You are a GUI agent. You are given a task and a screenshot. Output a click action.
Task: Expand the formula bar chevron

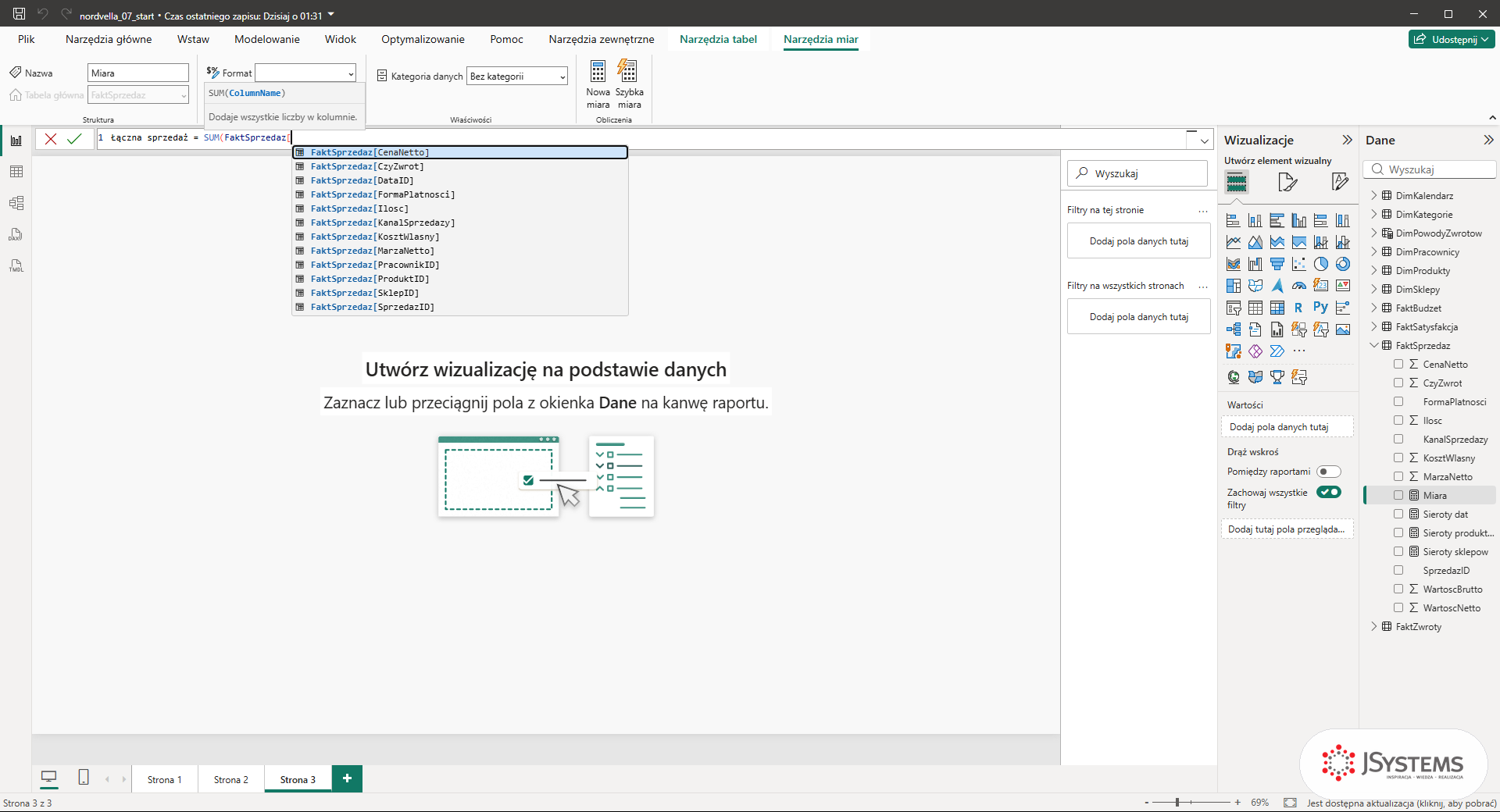pos(1205,141)
